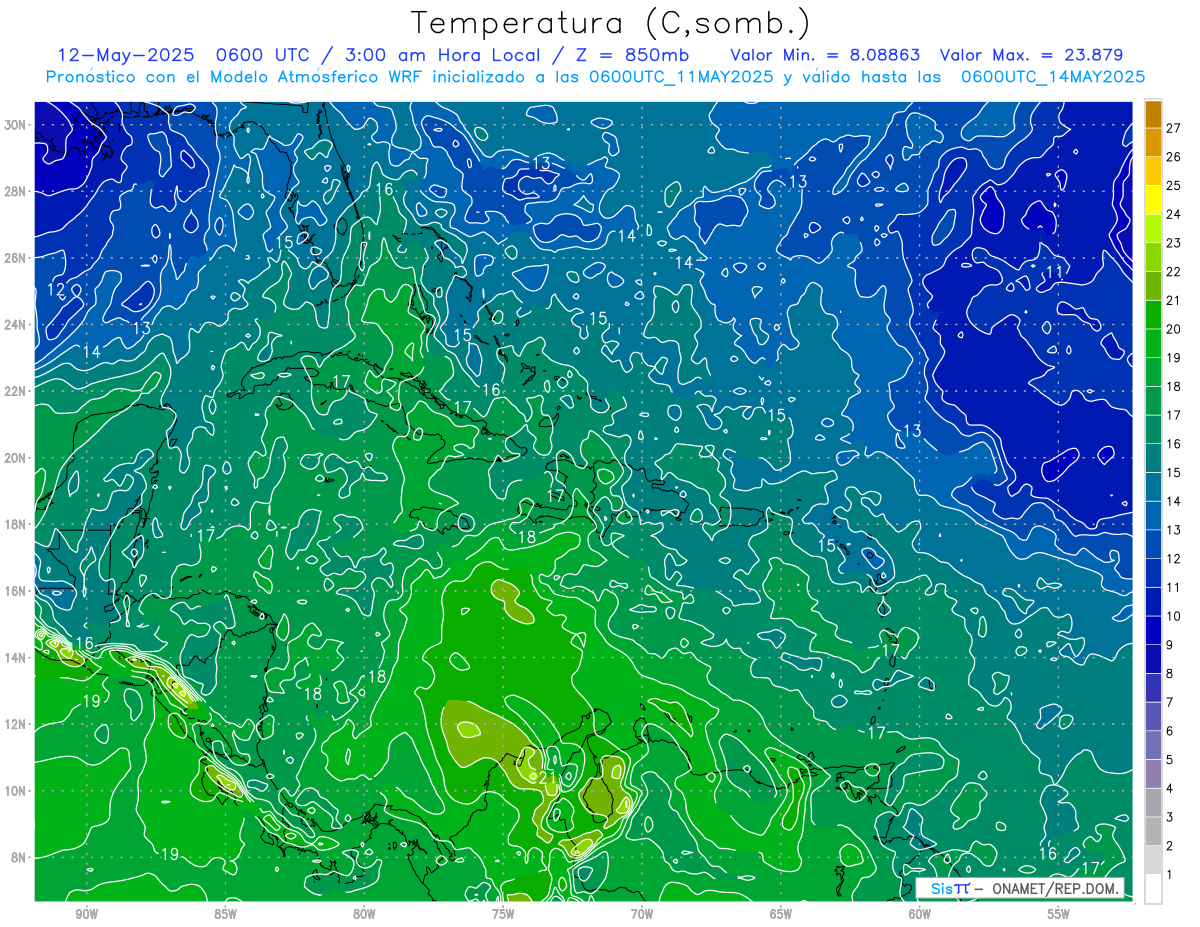Click the "18N" latitude axis label

[x=16, y=524]
